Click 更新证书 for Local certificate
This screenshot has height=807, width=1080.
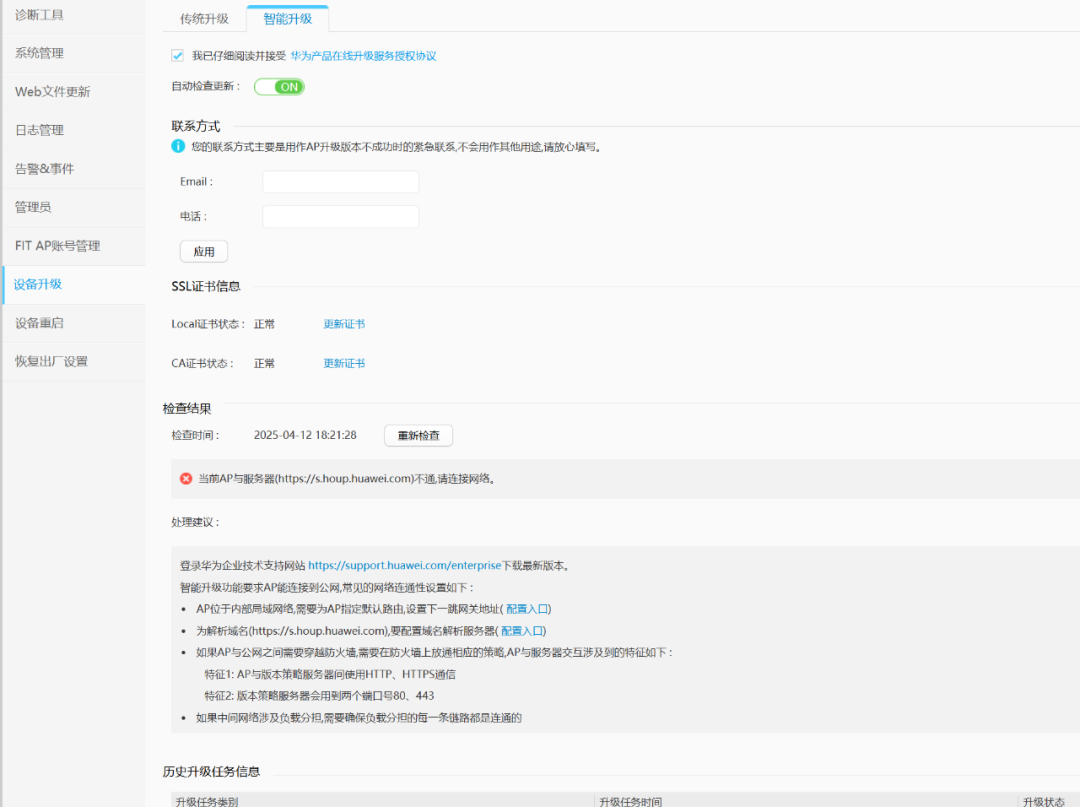click(x=344, y=324)
